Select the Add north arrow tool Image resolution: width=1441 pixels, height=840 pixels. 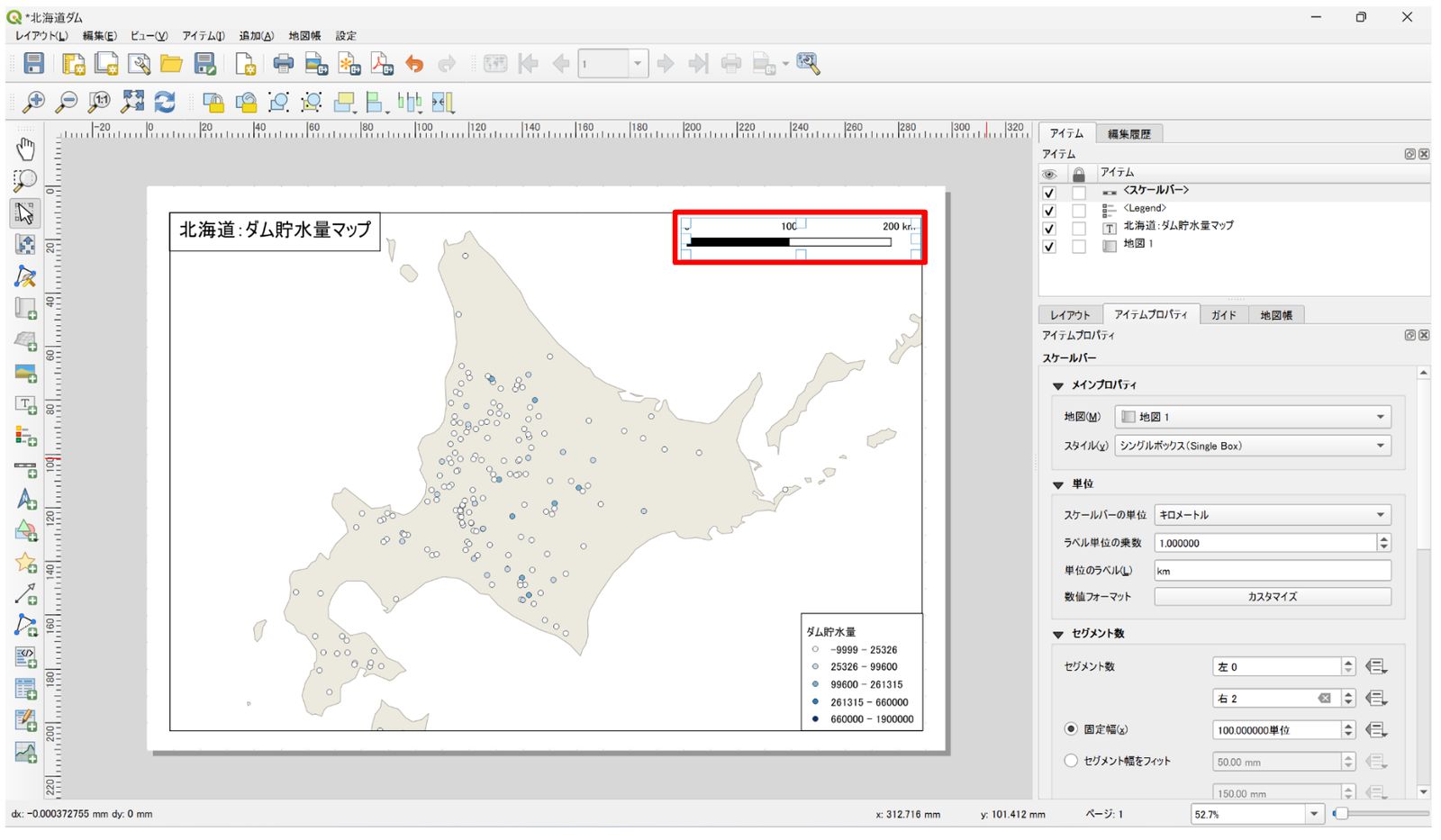[x=25, y=499]
